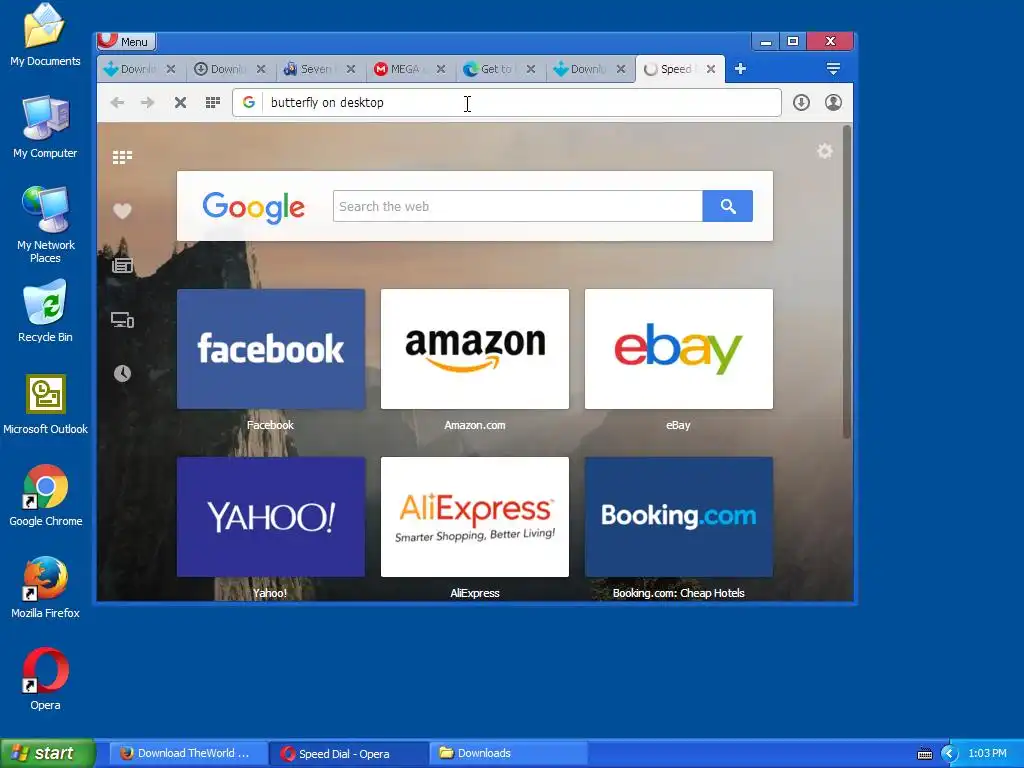The height and width of the screenshot is (768, 1024).
Task: Open the Yahoo! speed dial tile
Action: 270,517
